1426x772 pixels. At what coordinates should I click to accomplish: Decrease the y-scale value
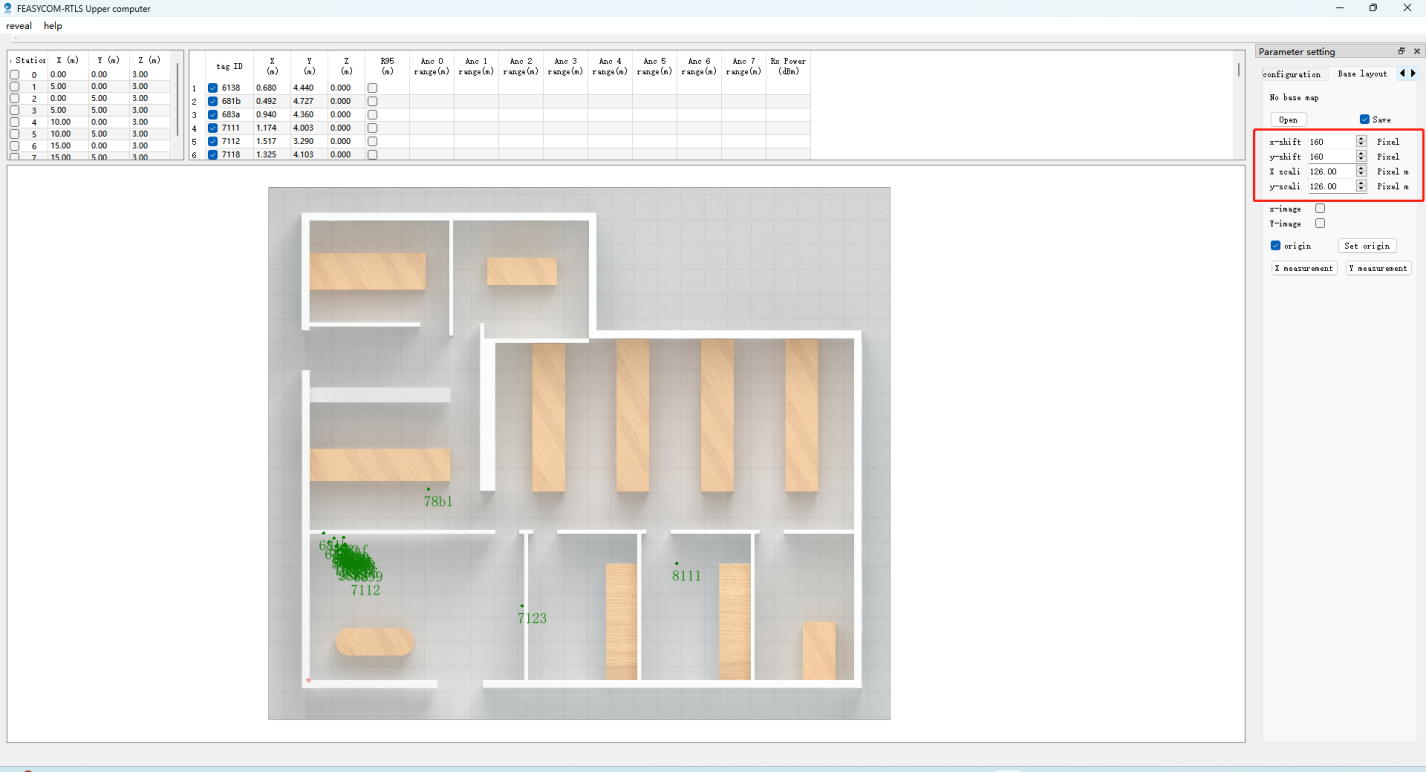tap(1360, 189)
